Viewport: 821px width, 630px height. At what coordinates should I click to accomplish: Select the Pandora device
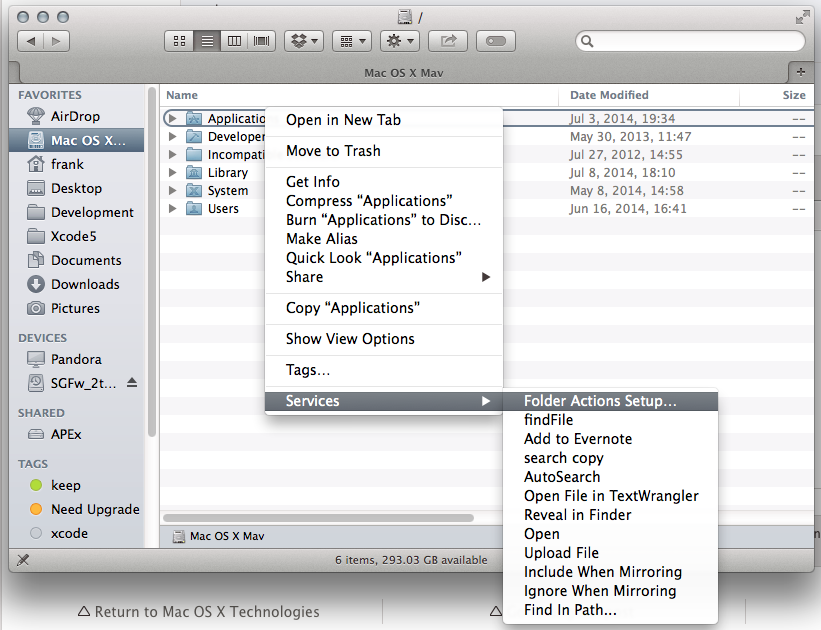[76, 359]
